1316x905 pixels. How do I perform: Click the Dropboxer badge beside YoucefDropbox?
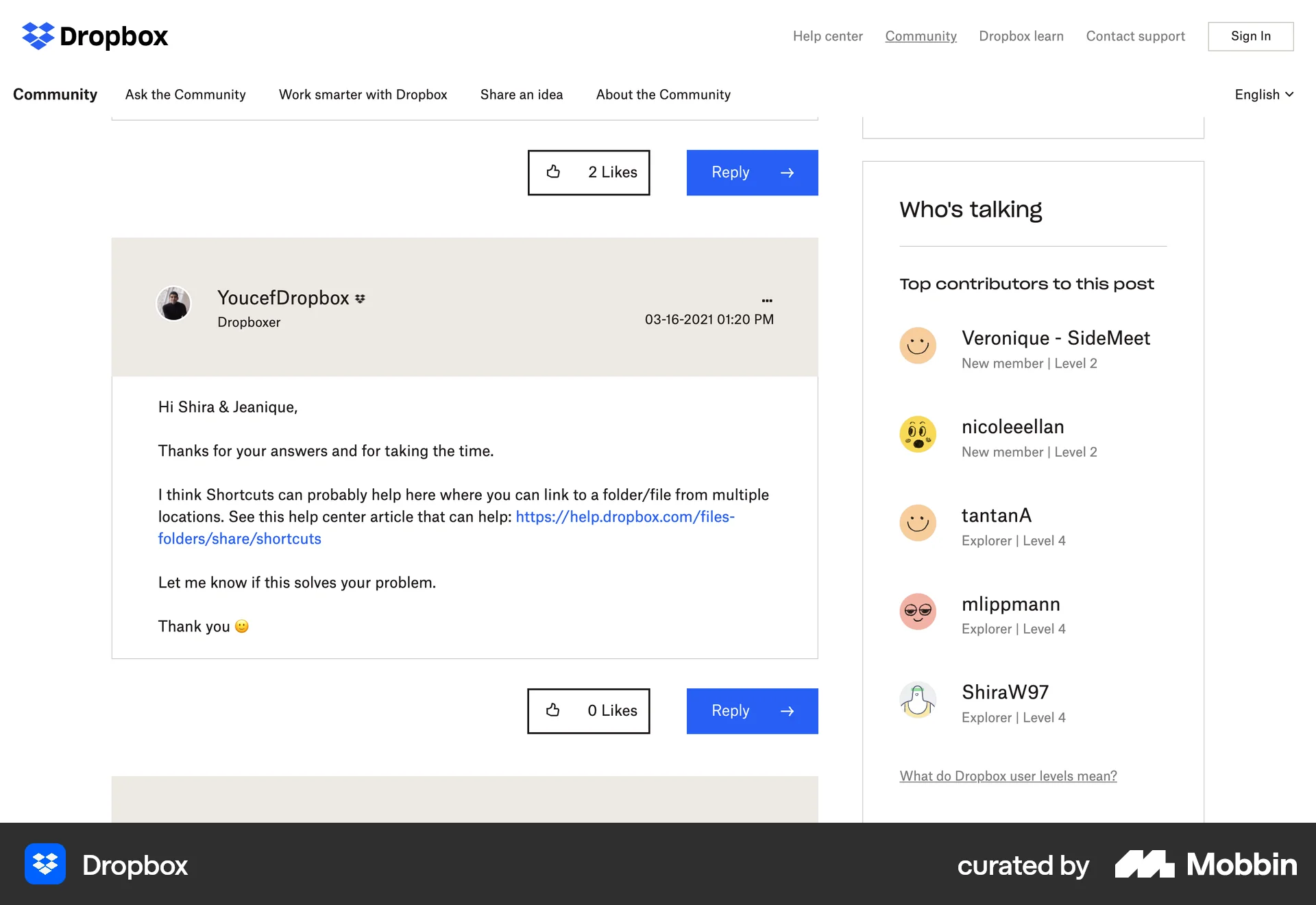point(359,298)
